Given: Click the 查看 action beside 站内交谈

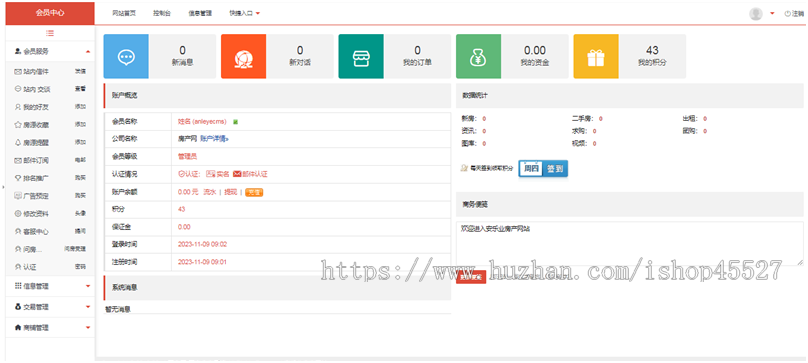Looking at the screenshot, I should 80,89.
